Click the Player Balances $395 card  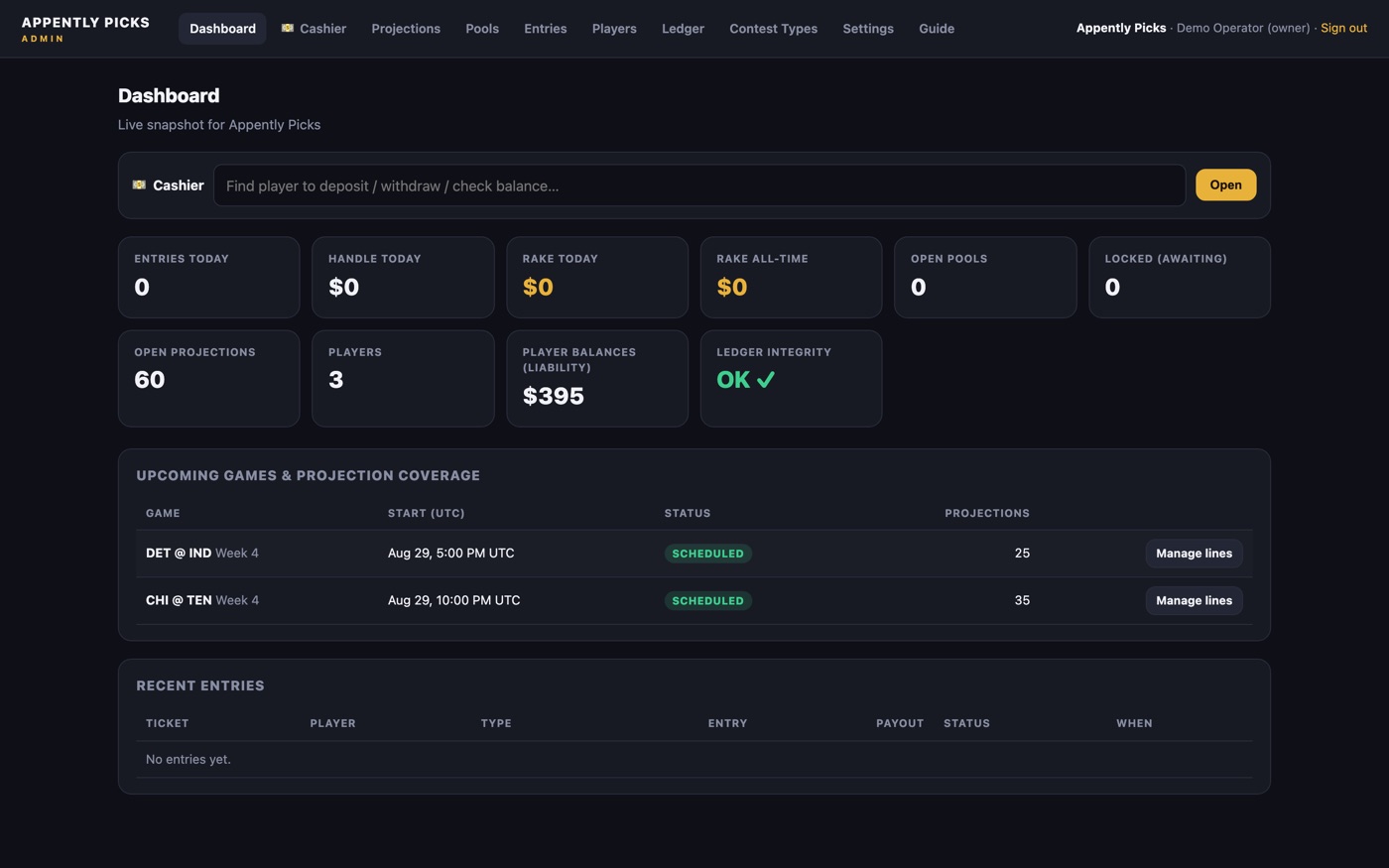click(x=597, y=379)
